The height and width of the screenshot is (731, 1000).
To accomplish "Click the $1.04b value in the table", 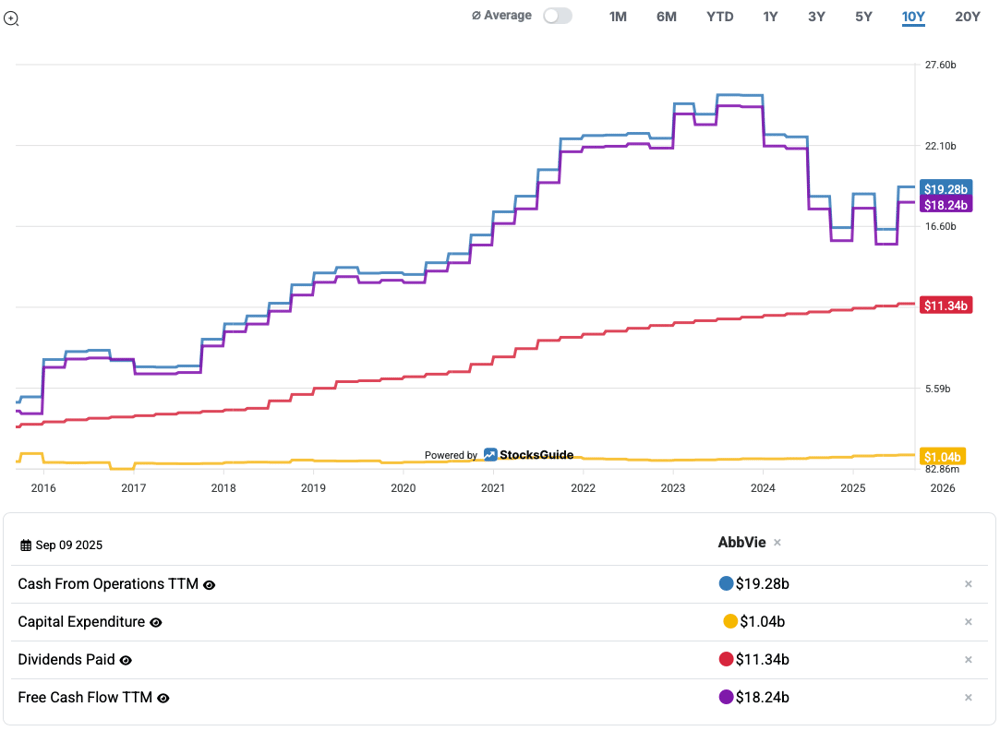I will (762, 621).
